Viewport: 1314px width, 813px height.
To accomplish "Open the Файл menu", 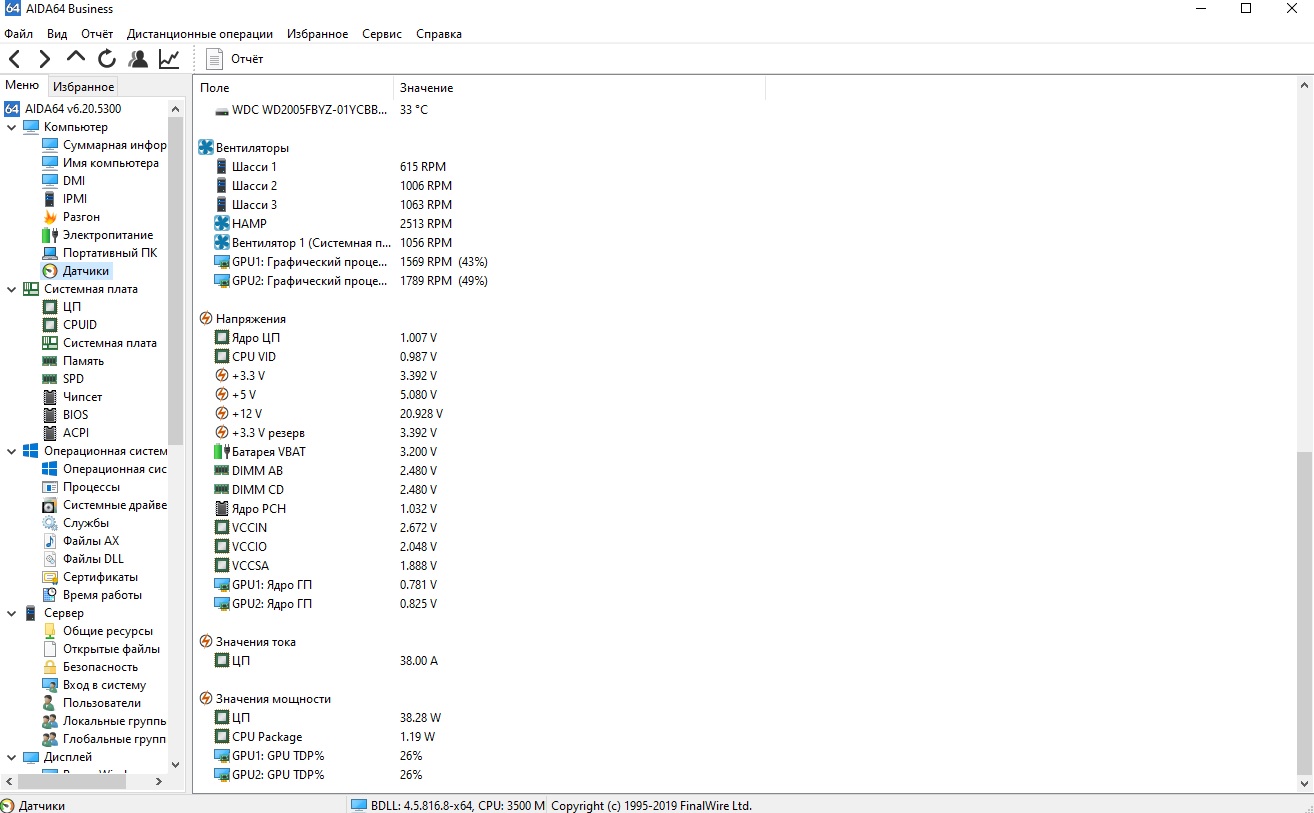I will [x=19, y=34].
